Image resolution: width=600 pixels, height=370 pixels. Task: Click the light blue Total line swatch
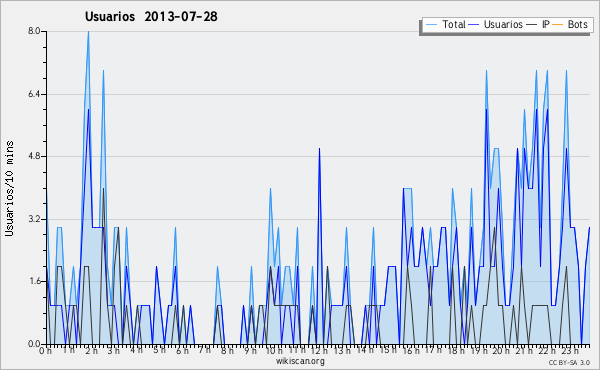pos(431,25)
